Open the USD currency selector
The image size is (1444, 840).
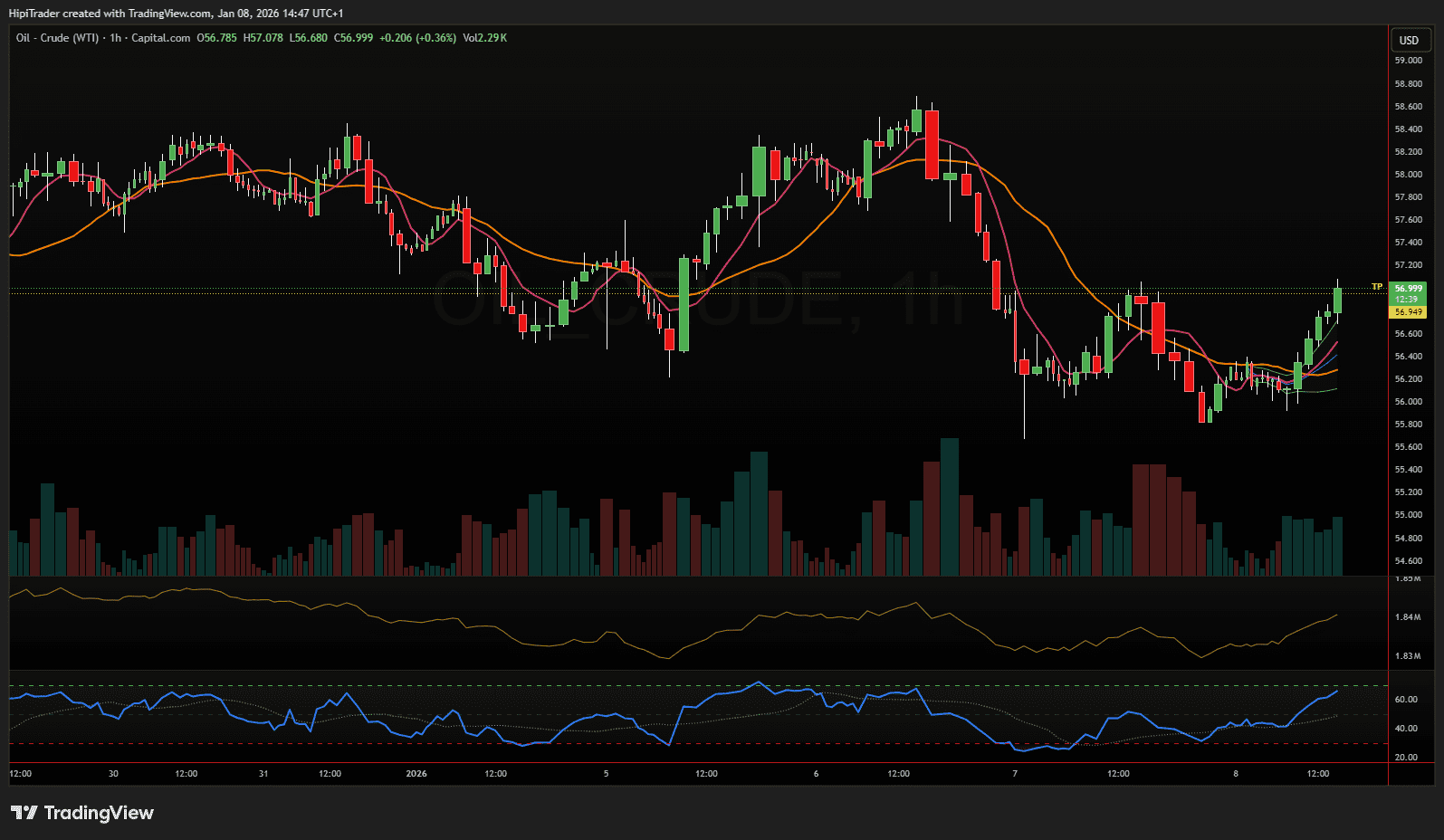tap(1409, 40)
